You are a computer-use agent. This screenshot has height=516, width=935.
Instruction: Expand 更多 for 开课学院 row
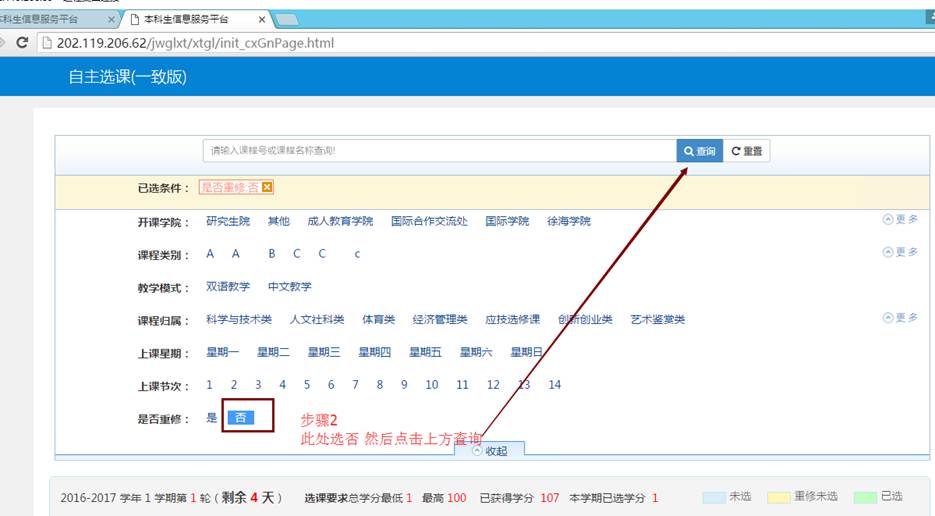(x=900, y=220)
